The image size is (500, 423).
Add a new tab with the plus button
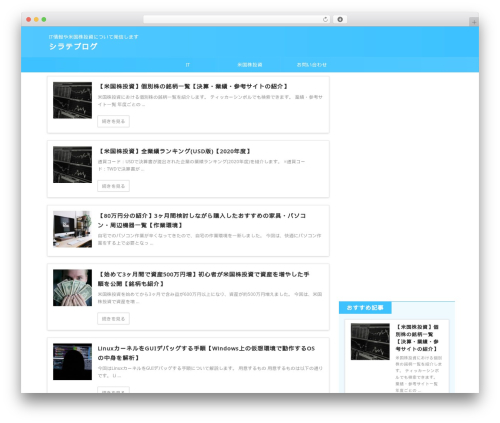pyautogui.click(x=474, y=22)
